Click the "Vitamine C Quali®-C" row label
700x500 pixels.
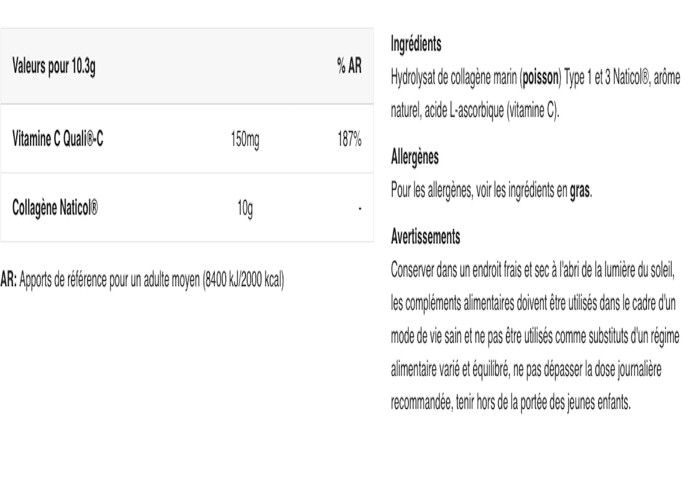[58, 140]
